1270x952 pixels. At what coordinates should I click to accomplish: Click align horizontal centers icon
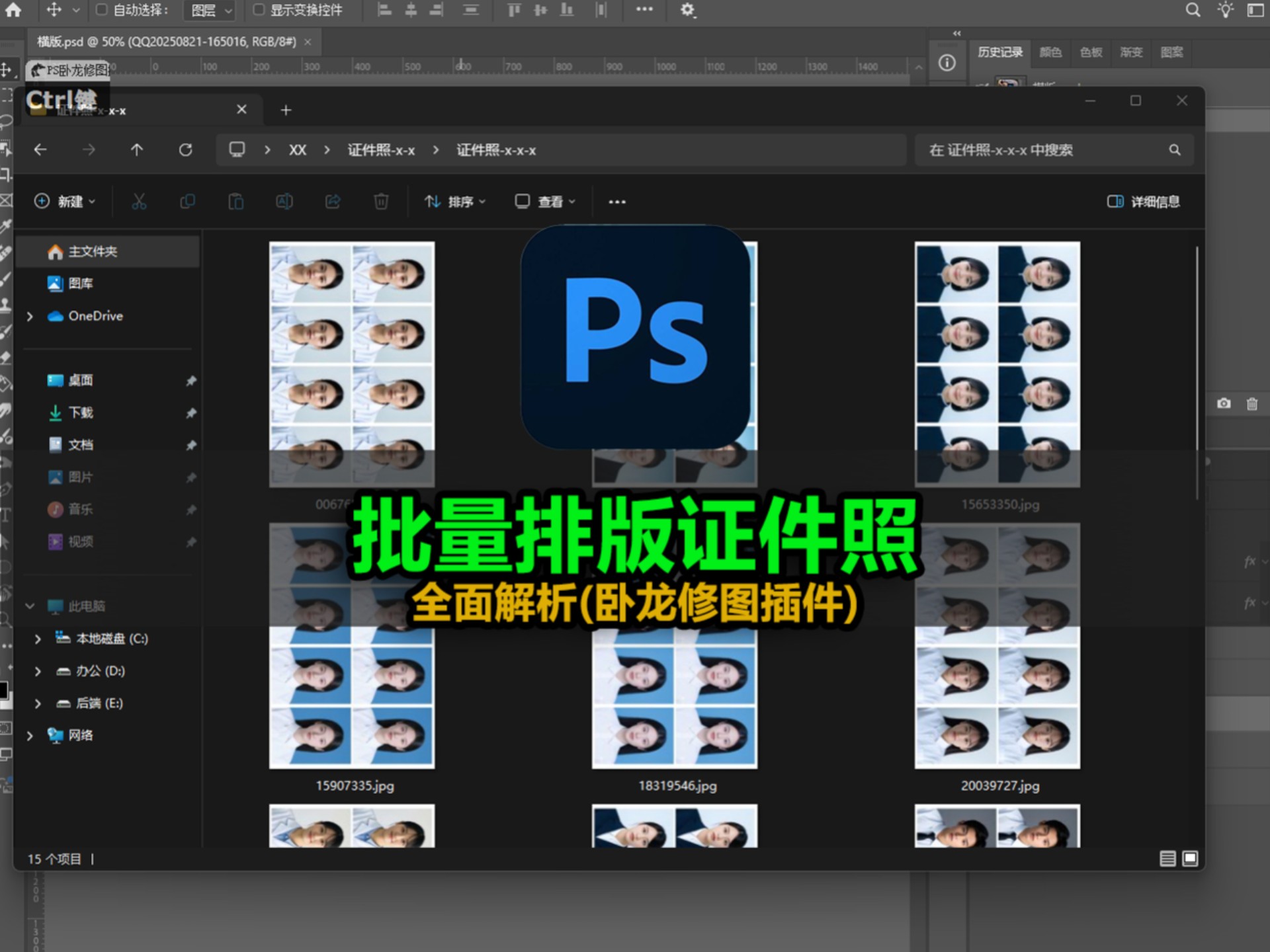pyautogui.click(x=411, y=10)
